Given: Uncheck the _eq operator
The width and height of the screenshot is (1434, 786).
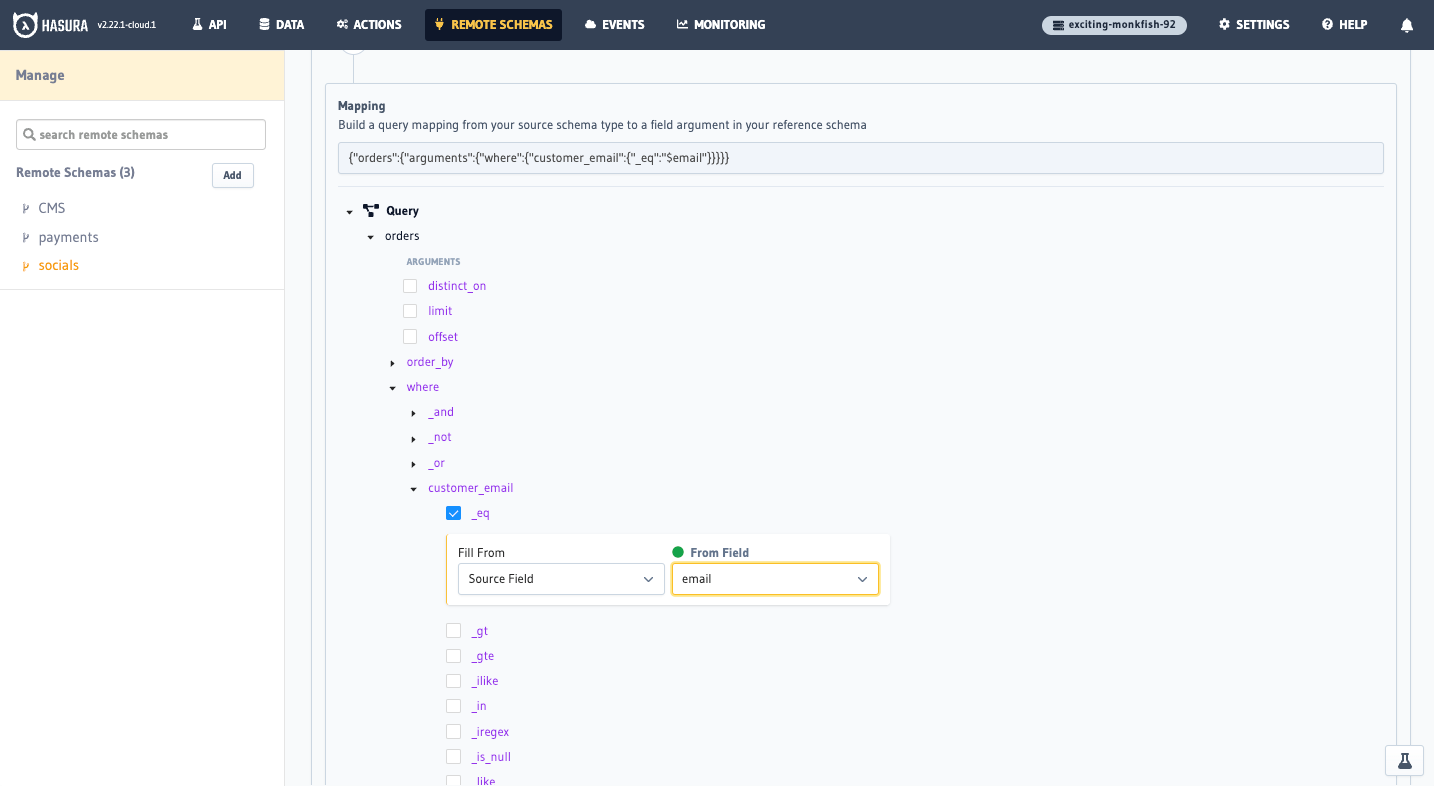Looking at the screenshot, I should (x=454, y=513).
